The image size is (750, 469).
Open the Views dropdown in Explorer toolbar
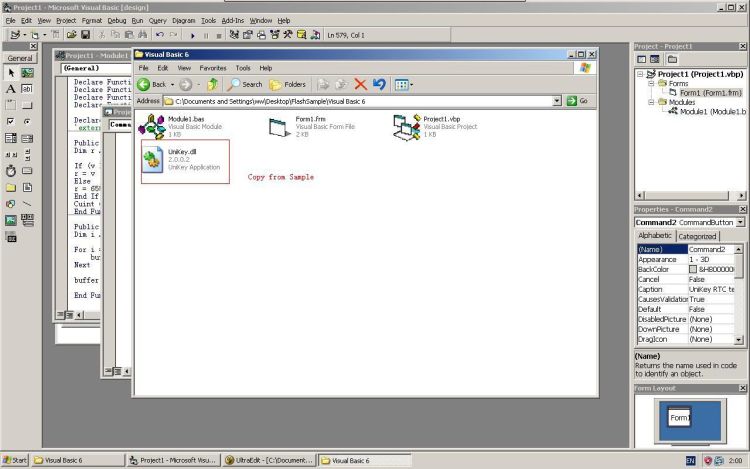click(411, 85)
